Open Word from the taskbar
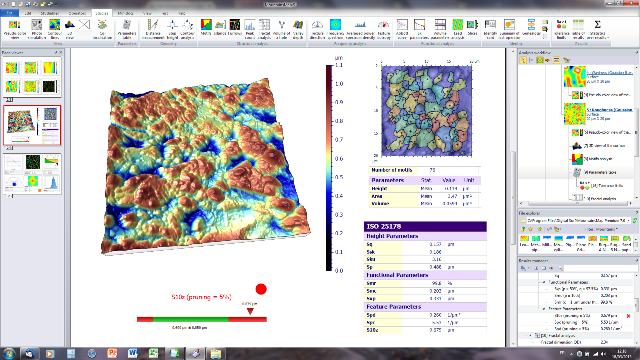The image size is (640, 360). coord(133,353)
